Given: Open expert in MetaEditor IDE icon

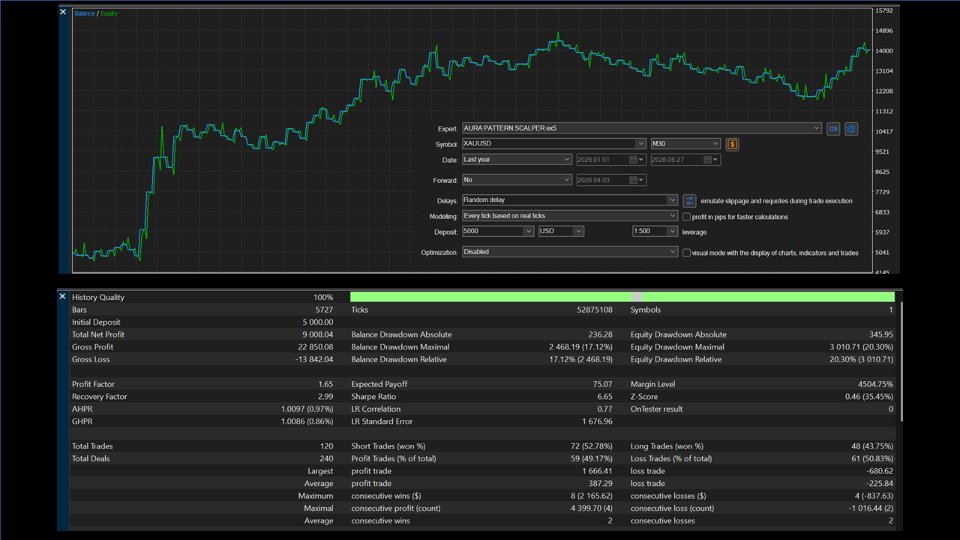Looking at the screenshot, I should [x=833, y=129].
